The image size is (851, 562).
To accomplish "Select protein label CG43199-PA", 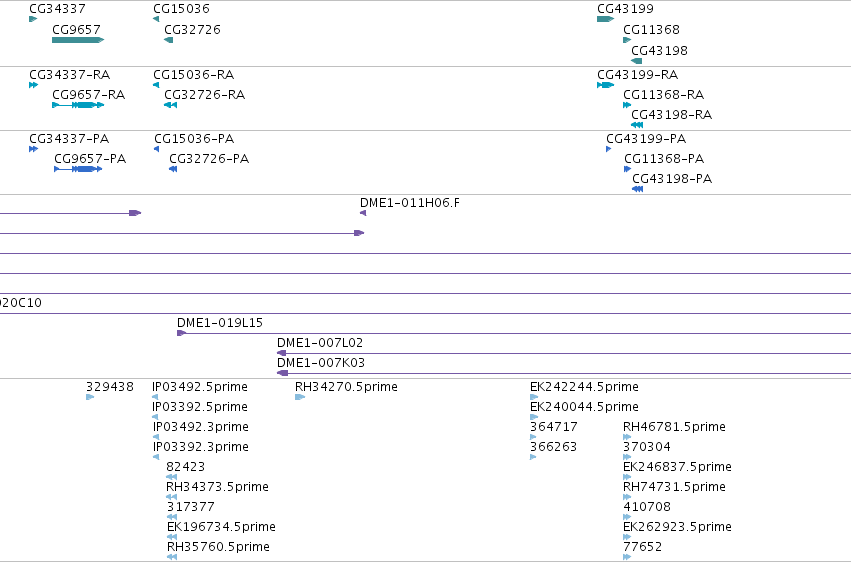I will (x=646, y=139).
